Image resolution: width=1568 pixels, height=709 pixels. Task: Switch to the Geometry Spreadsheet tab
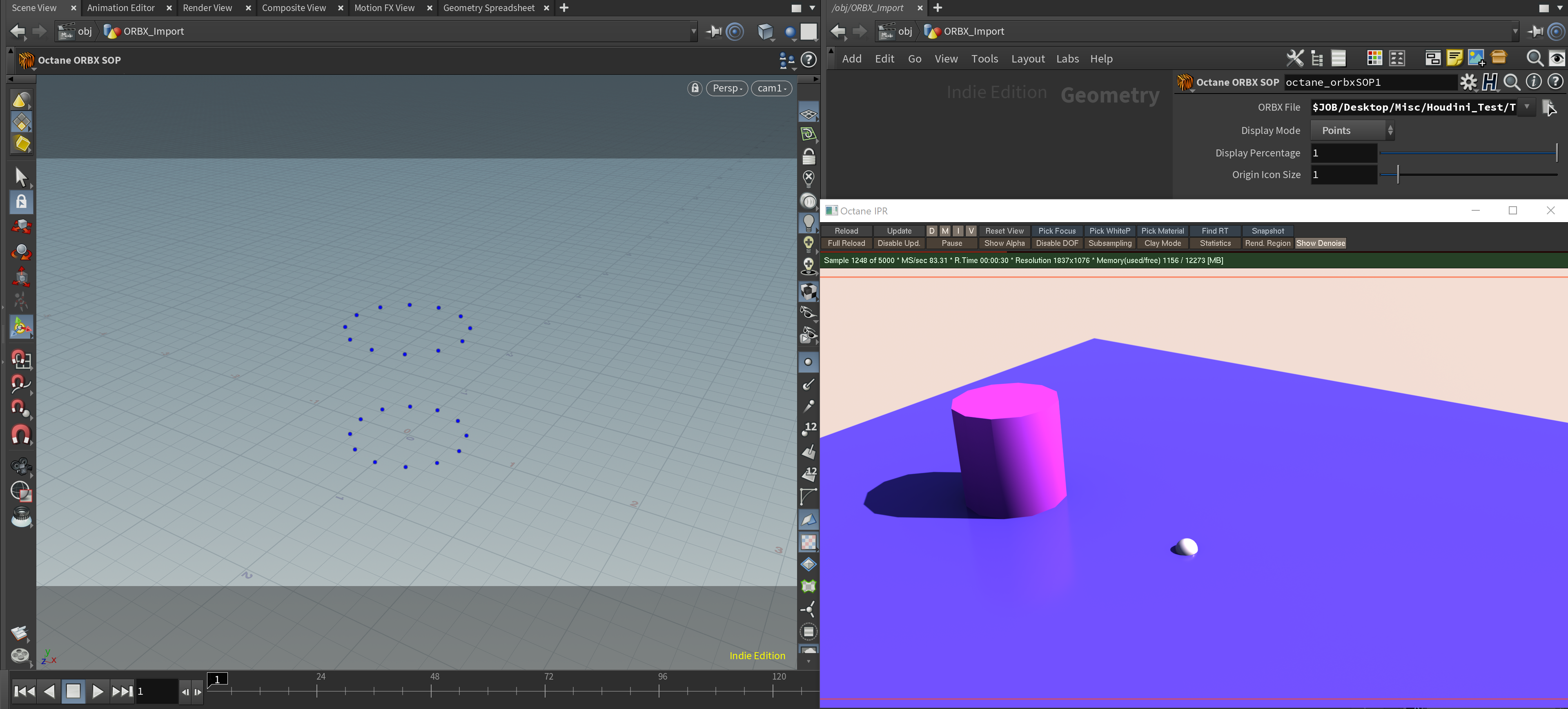[x=488, y=8]
